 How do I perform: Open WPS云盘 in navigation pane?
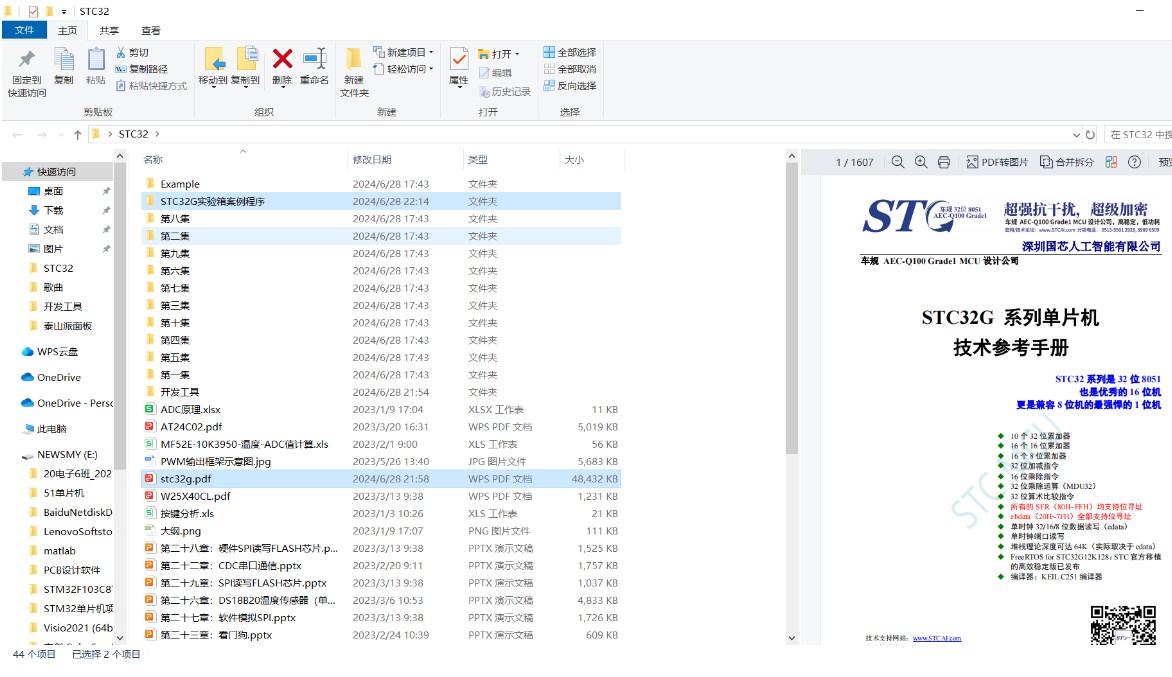(x=58, y=351)
